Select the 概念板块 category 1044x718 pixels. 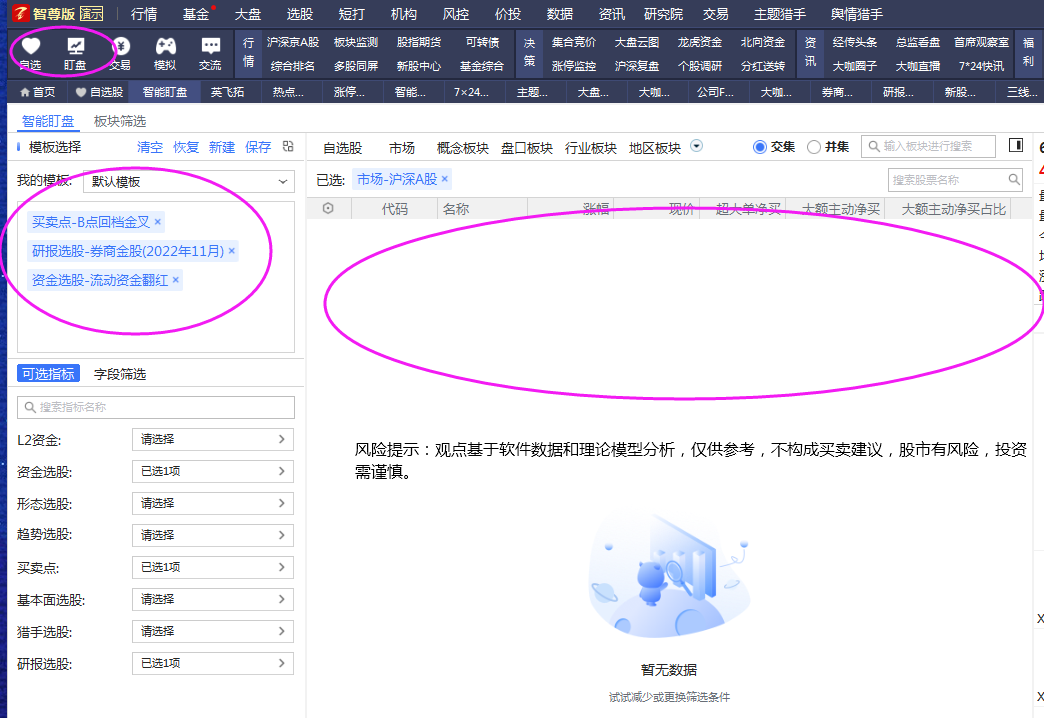pos(463,148)
